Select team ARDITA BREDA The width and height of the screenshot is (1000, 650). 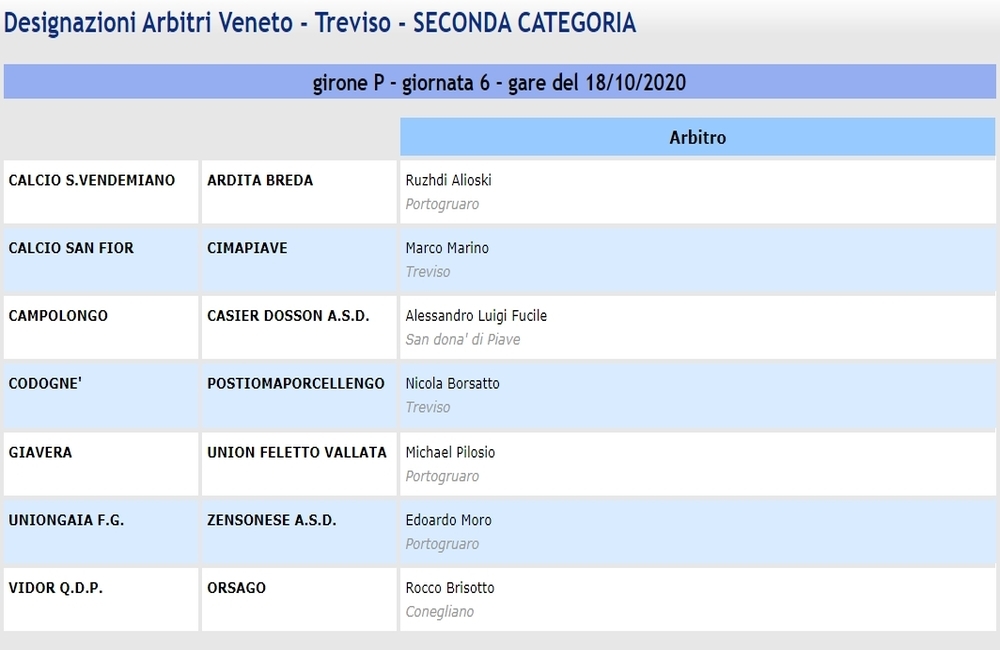point(260,181)
